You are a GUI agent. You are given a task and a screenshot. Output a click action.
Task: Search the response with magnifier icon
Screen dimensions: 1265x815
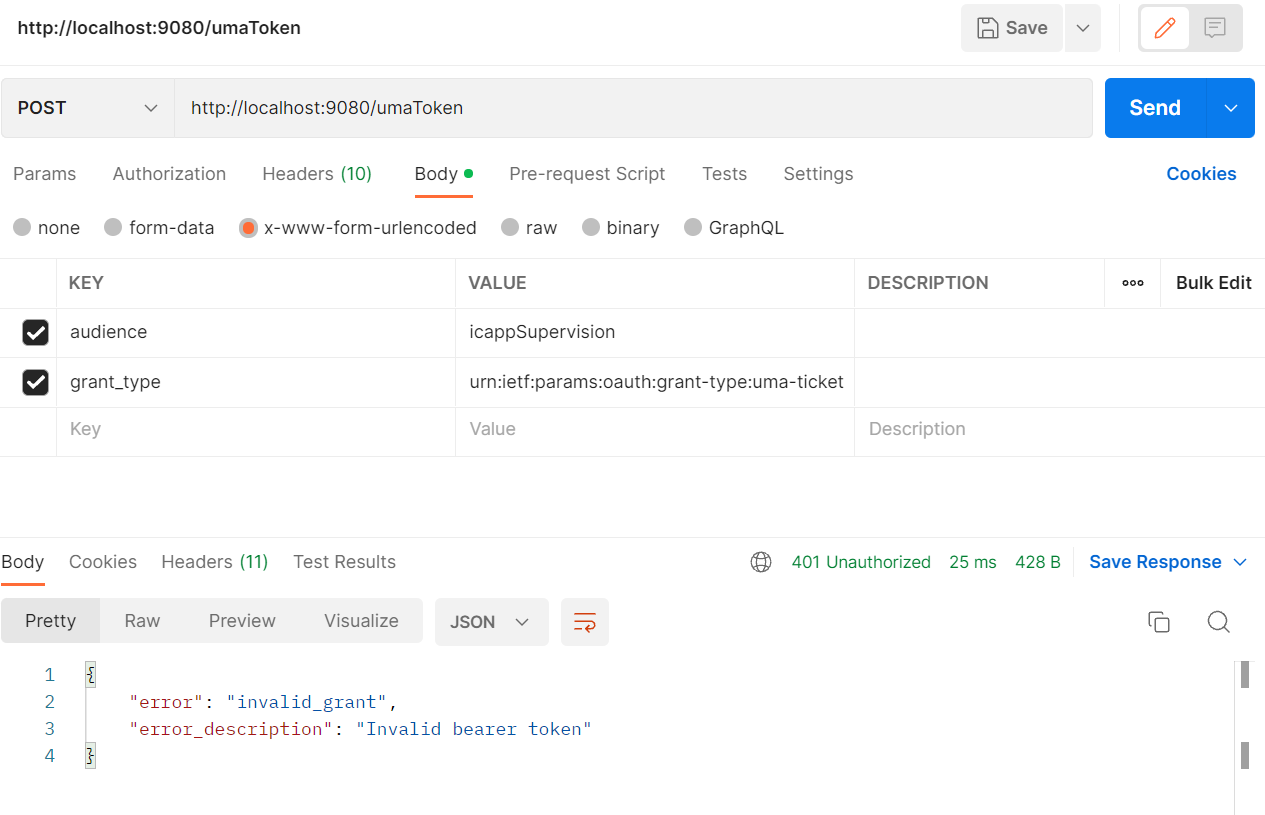[1218, 622]
